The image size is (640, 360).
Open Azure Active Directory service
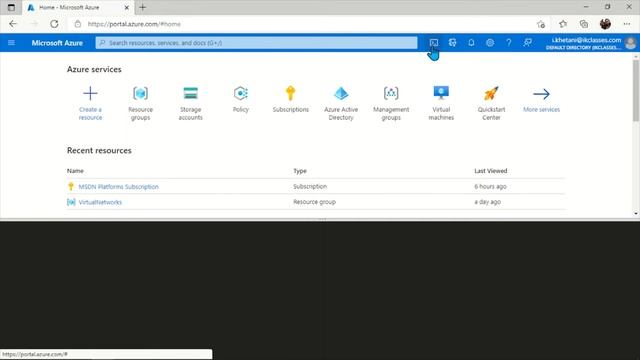[341, 103]
